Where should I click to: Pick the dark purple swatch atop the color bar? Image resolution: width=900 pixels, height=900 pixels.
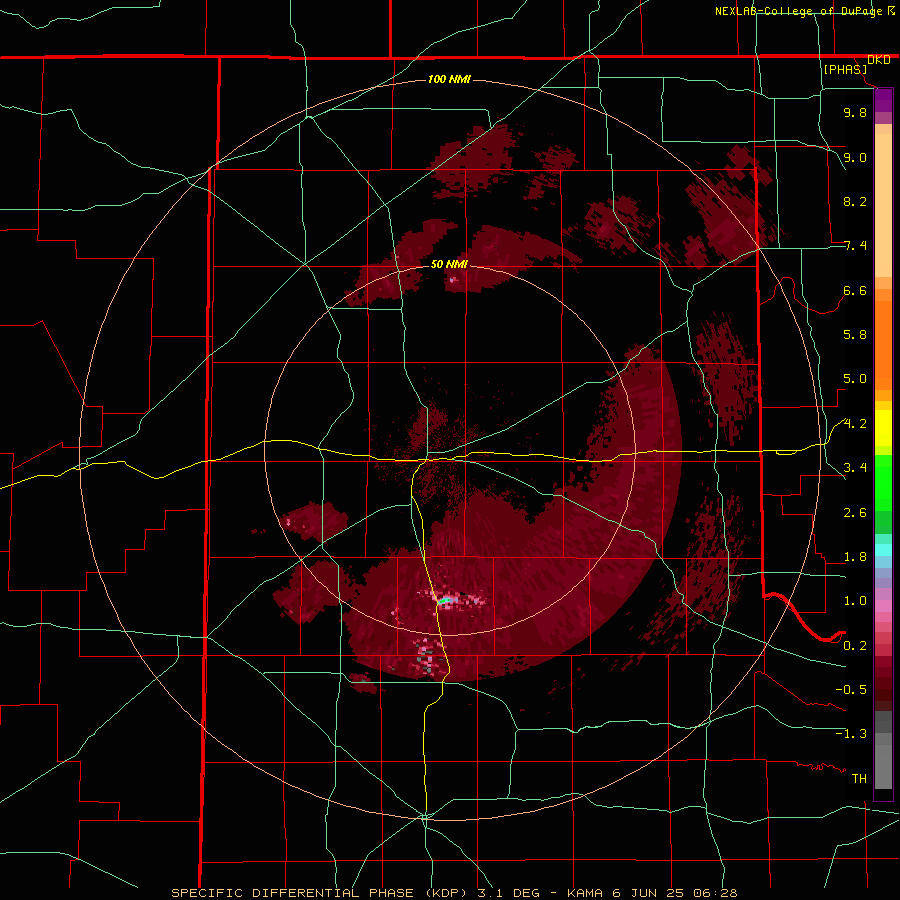coord(883,100)
